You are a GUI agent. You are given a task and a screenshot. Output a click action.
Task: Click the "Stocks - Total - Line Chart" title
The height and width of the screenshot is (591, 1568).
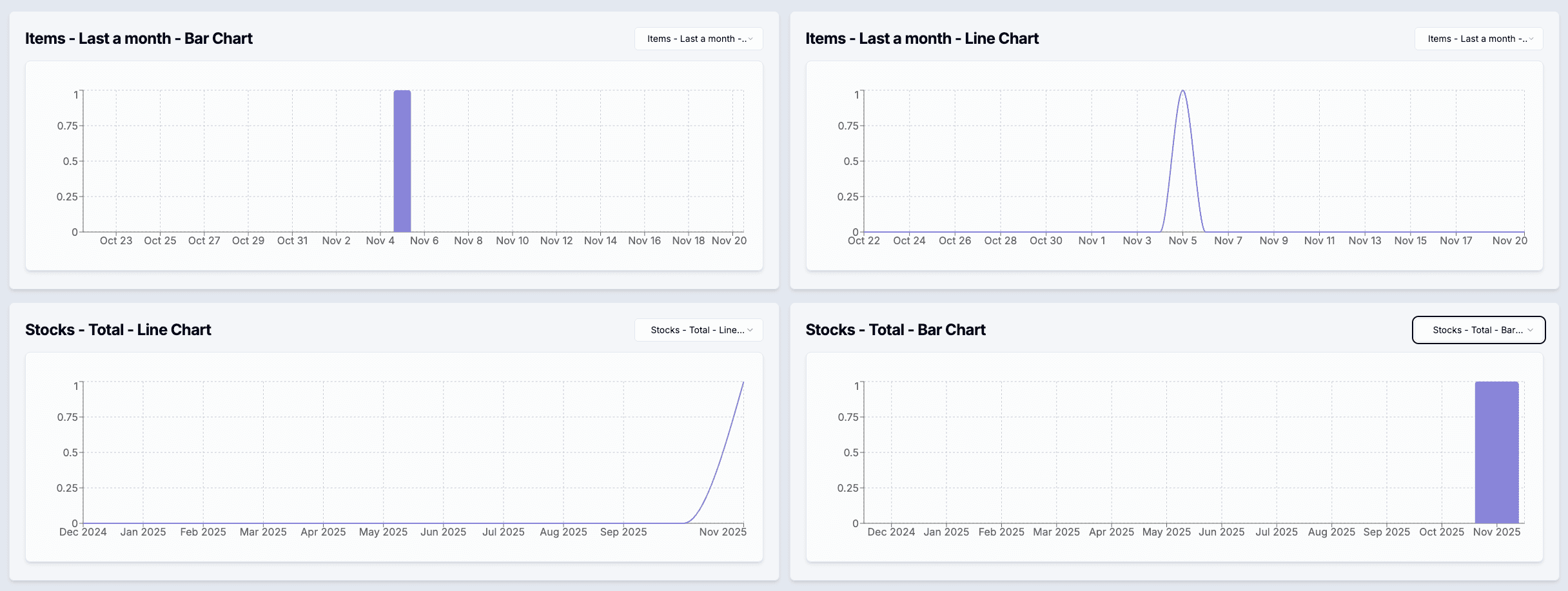click(118, 329)
